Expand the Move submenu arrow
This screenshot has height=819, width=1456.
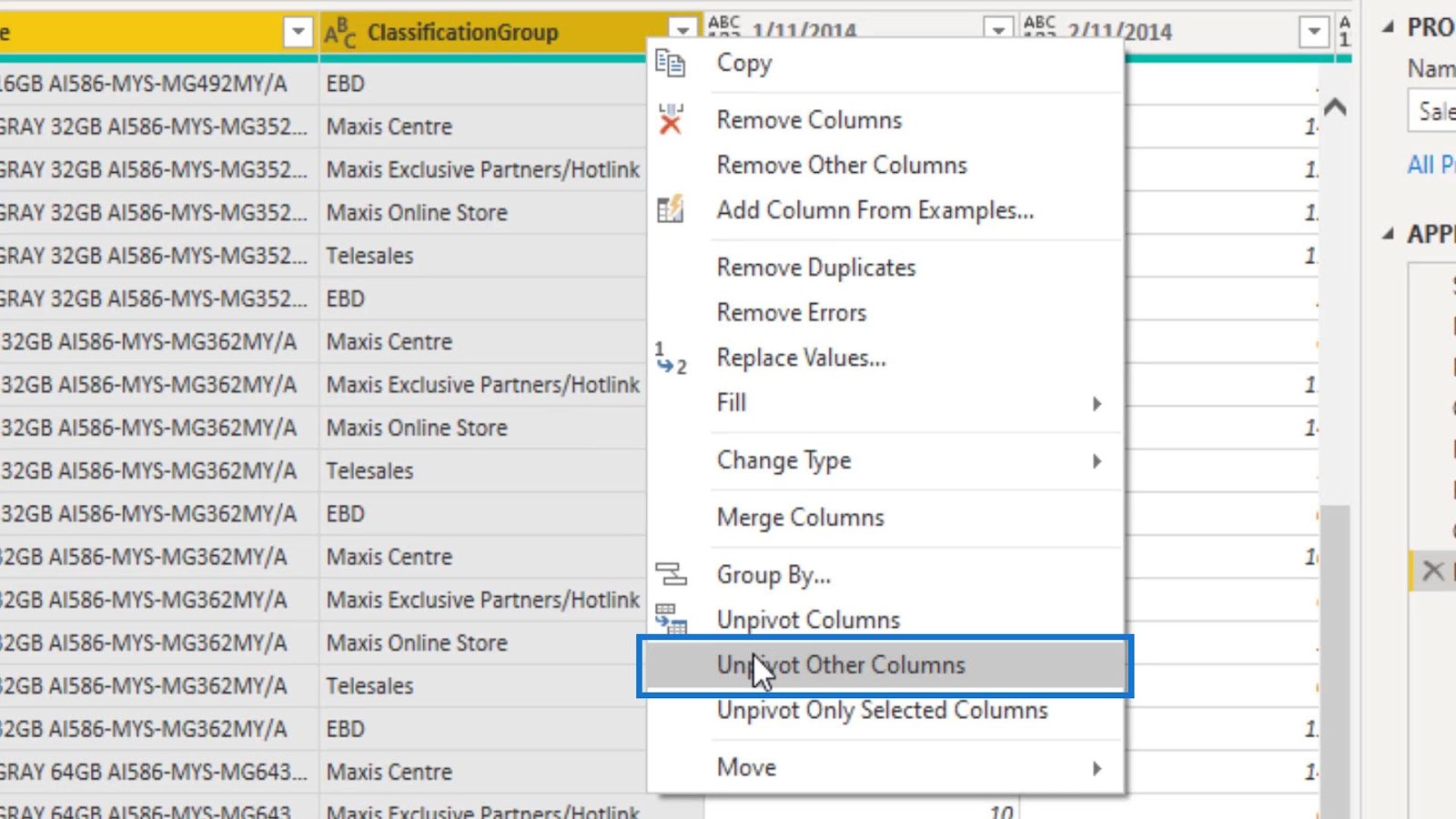pyautogui.click(x=1097, y=769)
